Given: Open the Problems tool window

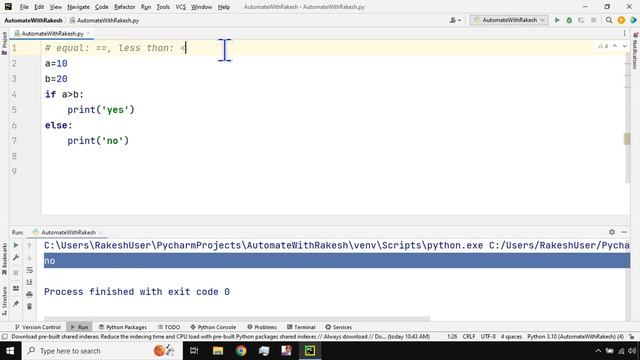Looking at the screenshot, I should click(262, 327).
